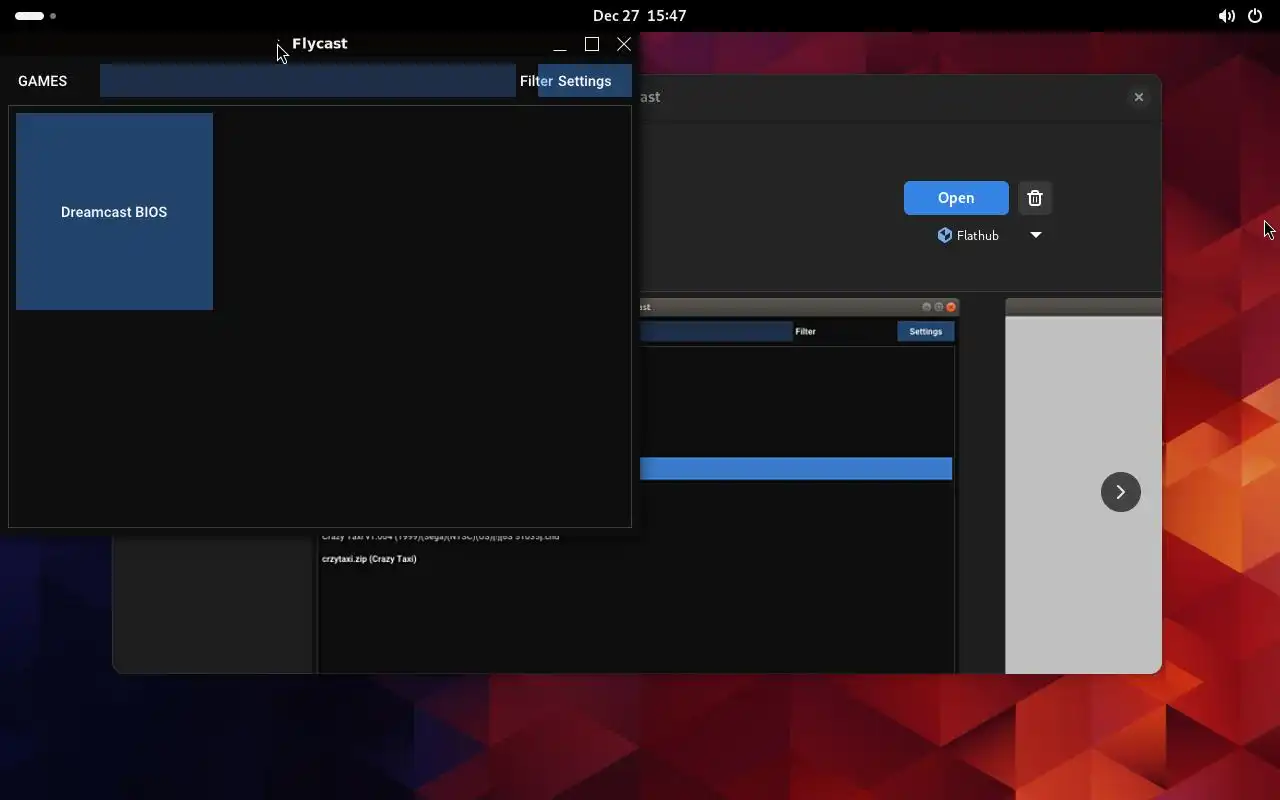
Task: Open the system volume indicator
Action: [1226, 16]
